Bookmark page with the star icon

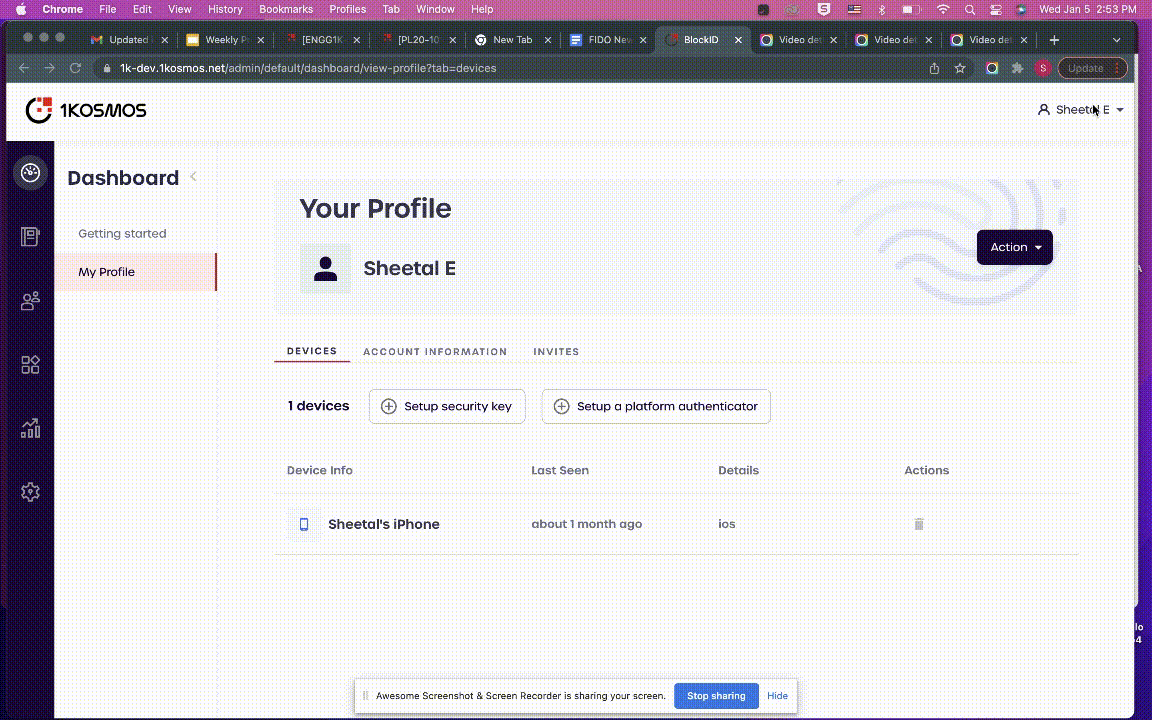[960, 68]
